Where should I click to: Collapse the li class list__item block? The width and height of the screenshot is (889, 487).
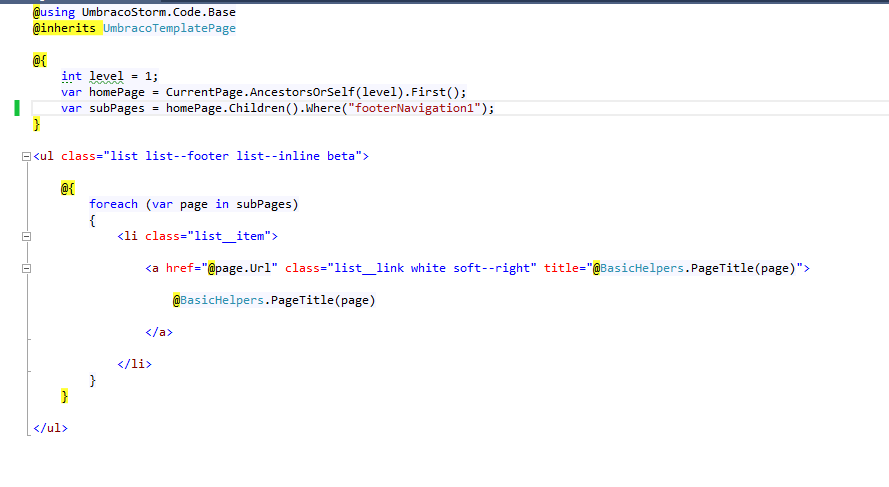coord(26,236)
